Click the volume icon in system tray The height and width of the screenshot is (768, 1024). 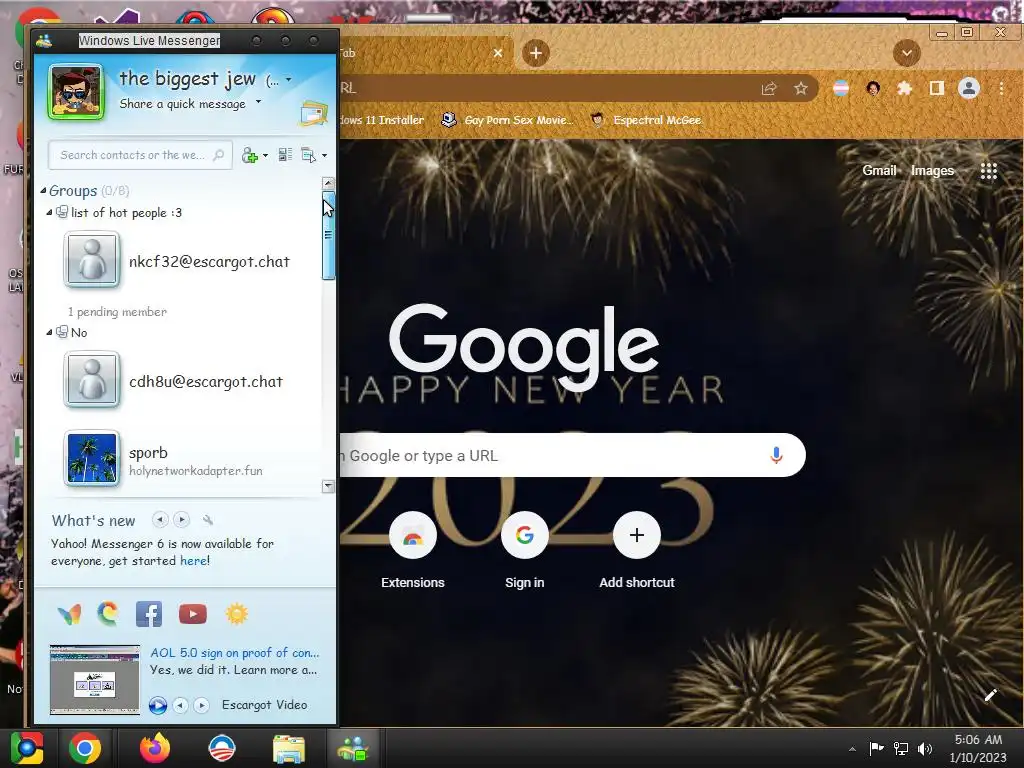point(925,748)
